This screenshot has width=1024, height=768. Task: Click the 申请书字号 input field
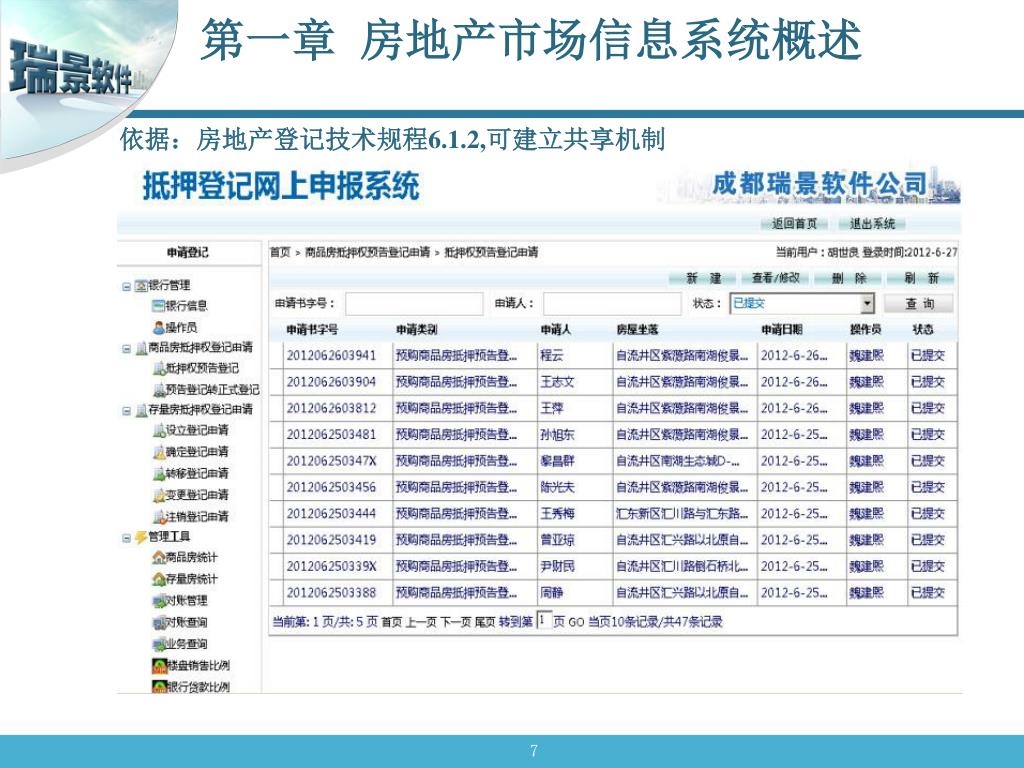414,304
